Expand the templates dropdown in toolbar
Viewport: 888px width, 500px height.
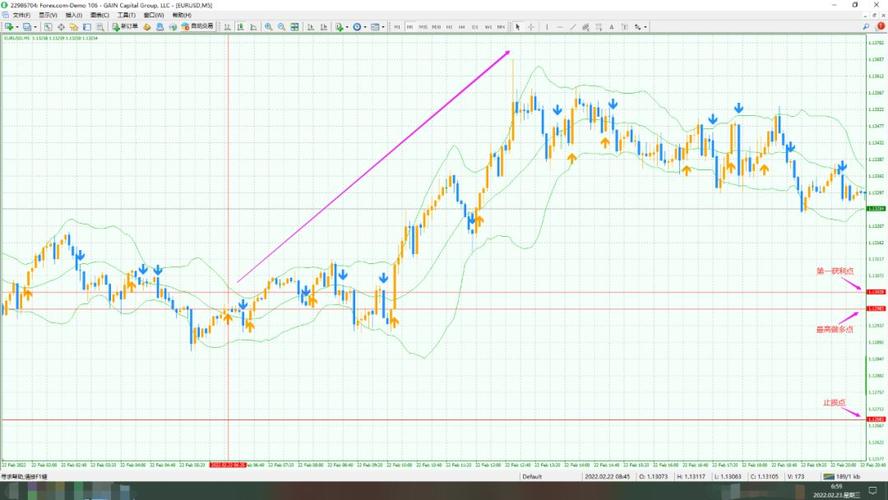click(x=385, y=27)
